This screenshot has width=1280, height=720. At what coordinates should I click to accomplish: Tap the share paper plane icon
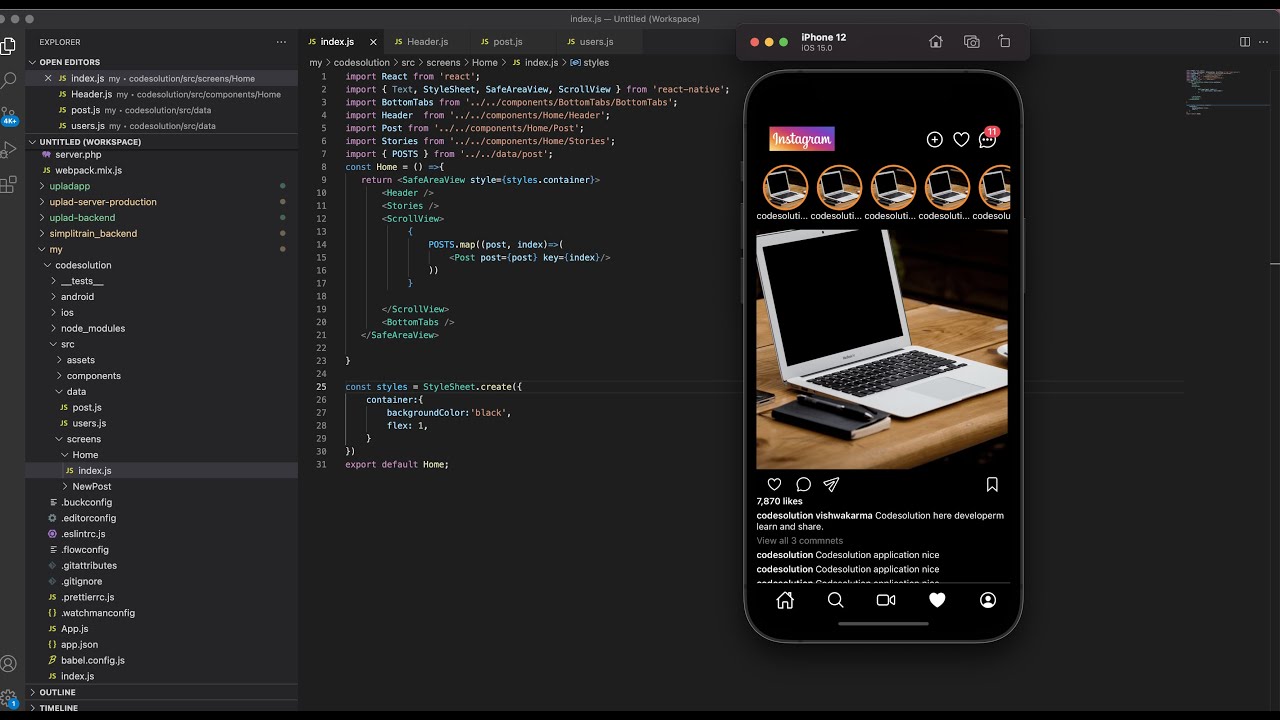(831, 484)
